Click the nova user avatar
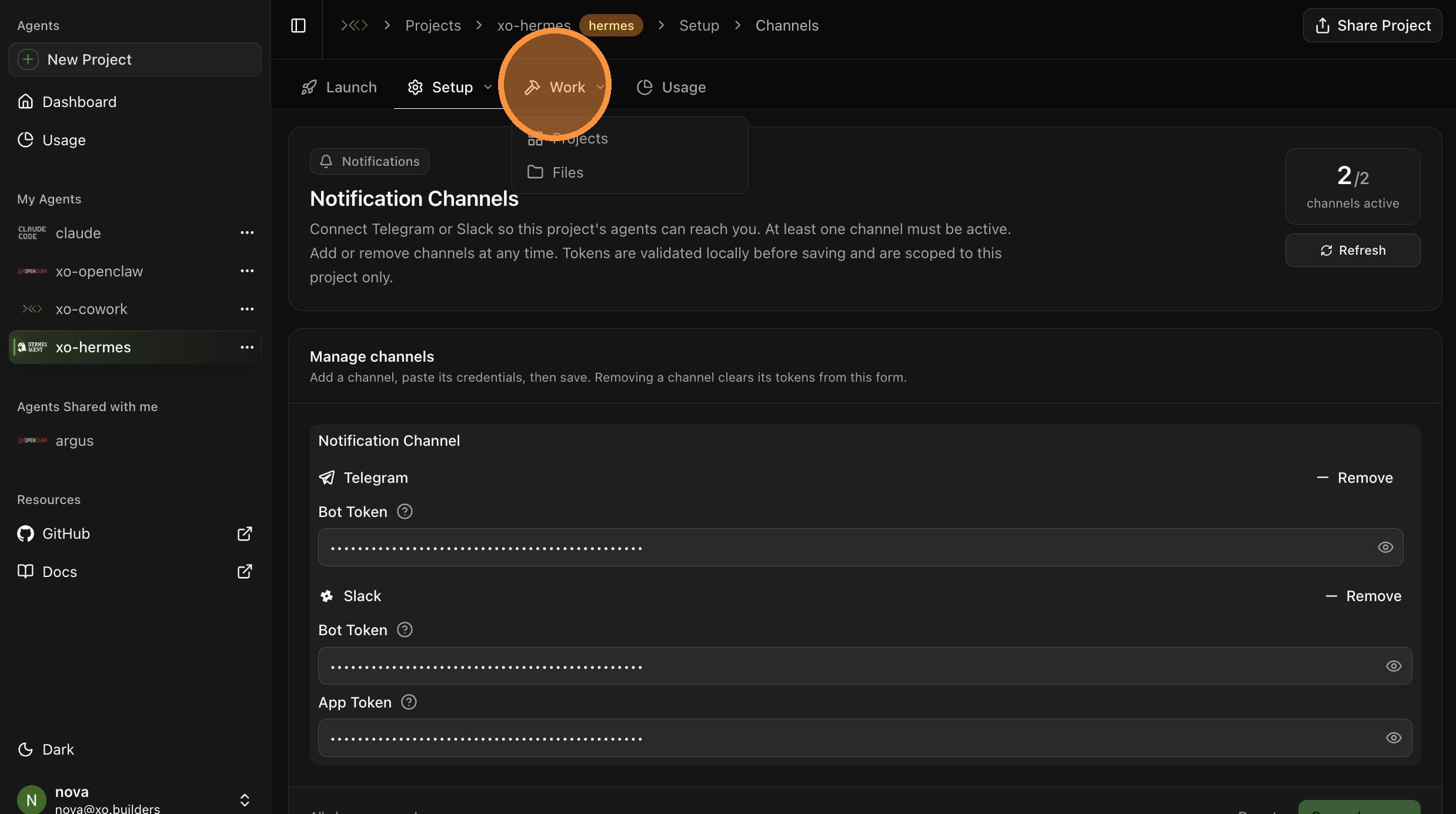 (32, 800)
